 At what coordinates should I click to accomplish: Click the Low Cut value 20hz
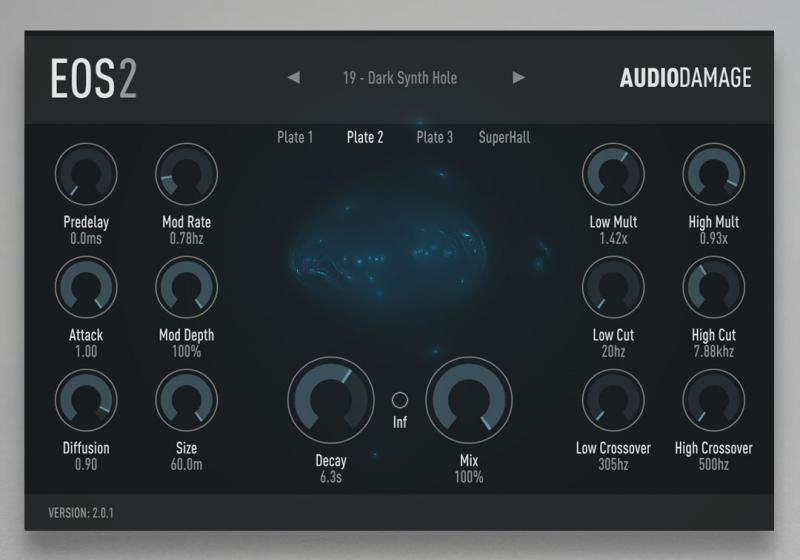point(613,351)
